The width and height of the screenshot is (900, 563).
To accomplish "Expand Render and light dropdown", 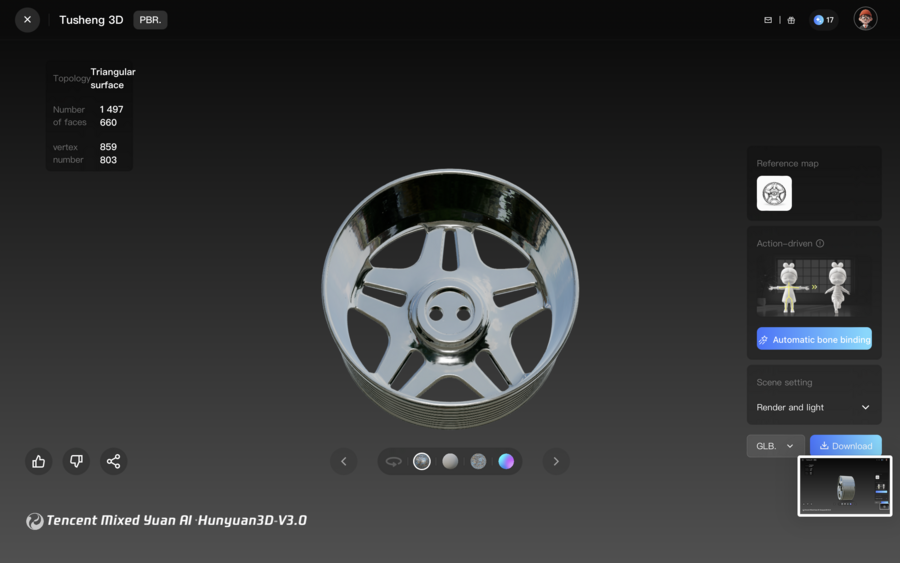I will coord(813,407).
